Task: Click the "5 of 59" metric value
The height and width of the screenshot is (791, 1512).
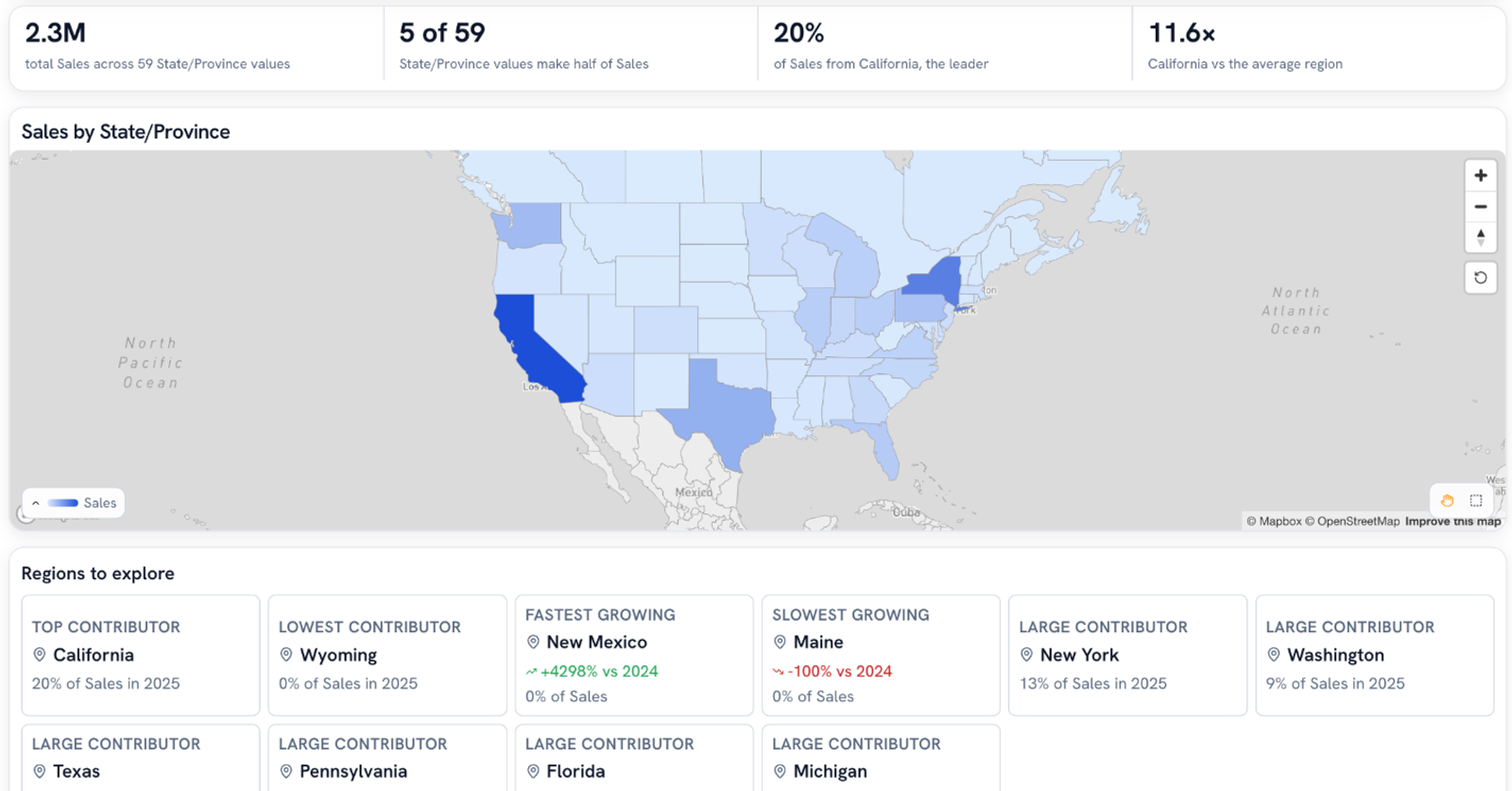Action: [x=442, y=33]
